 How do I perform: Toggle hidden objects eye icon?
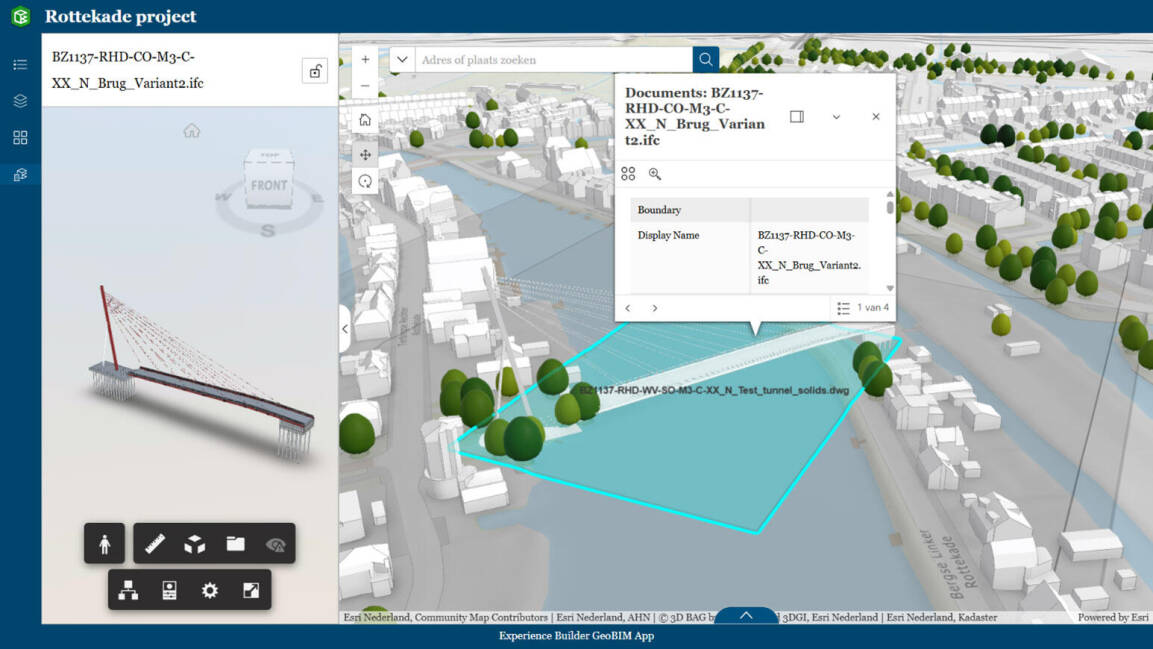[x=275, y=544]
